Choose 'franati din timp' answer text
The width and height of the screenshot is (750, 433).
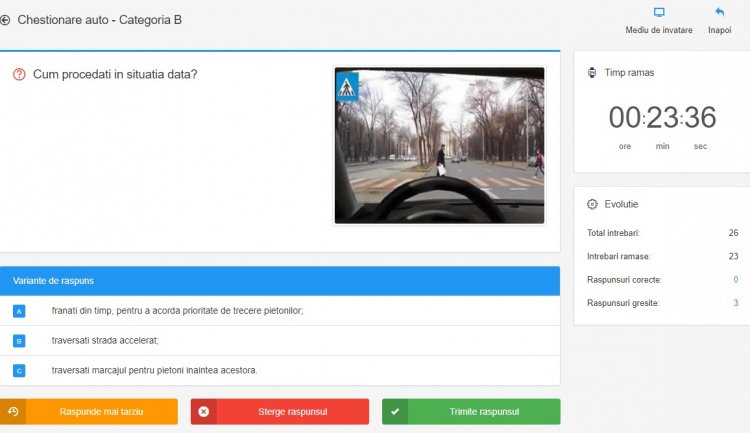[x=177, y=311]
